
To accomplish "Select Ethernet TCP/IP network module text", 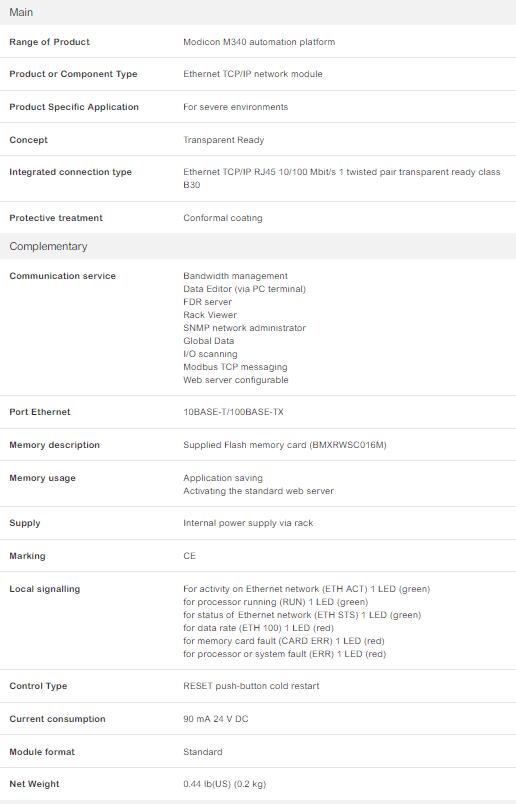I will pyautogui.click(x=253, y=74).
